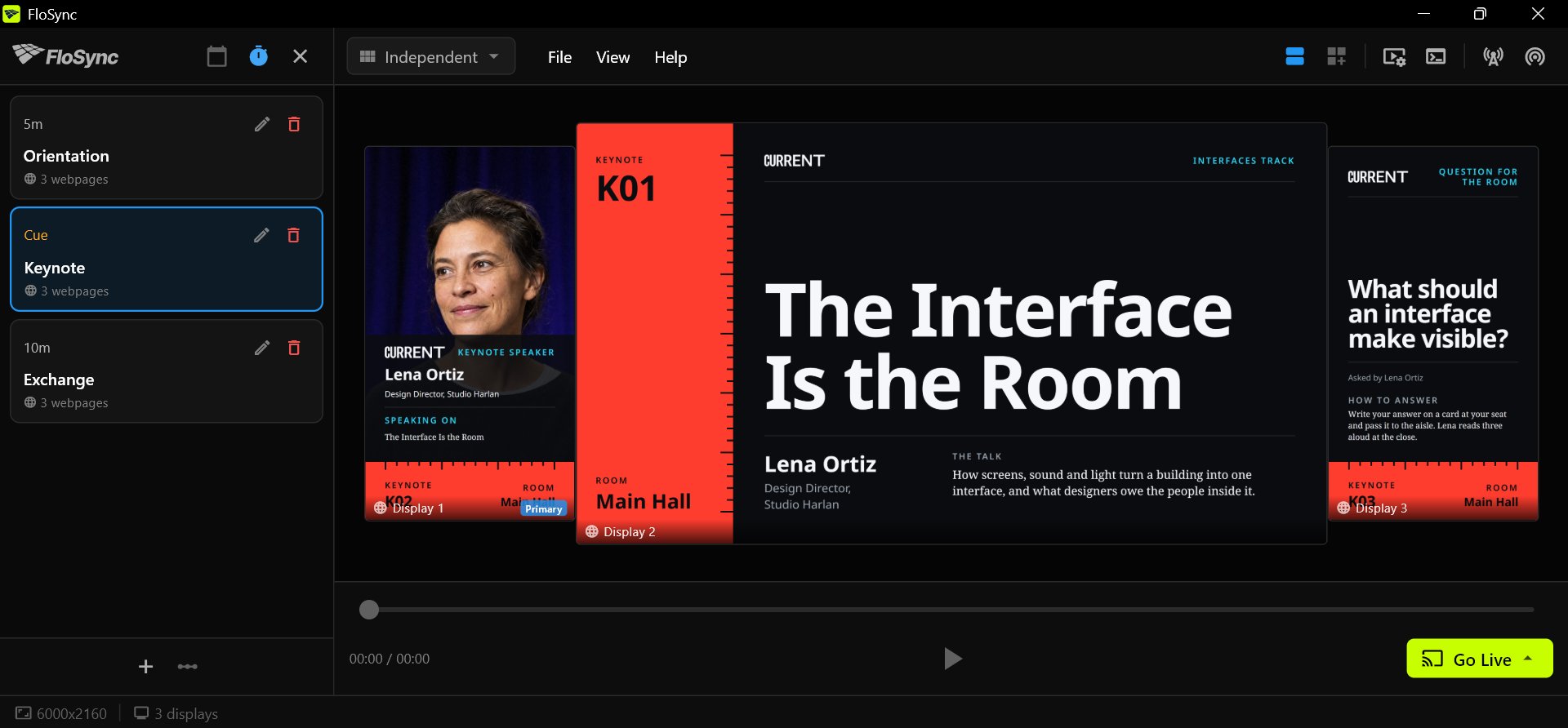Click the 10m duration label on Exchange

[x=37, y=348]
